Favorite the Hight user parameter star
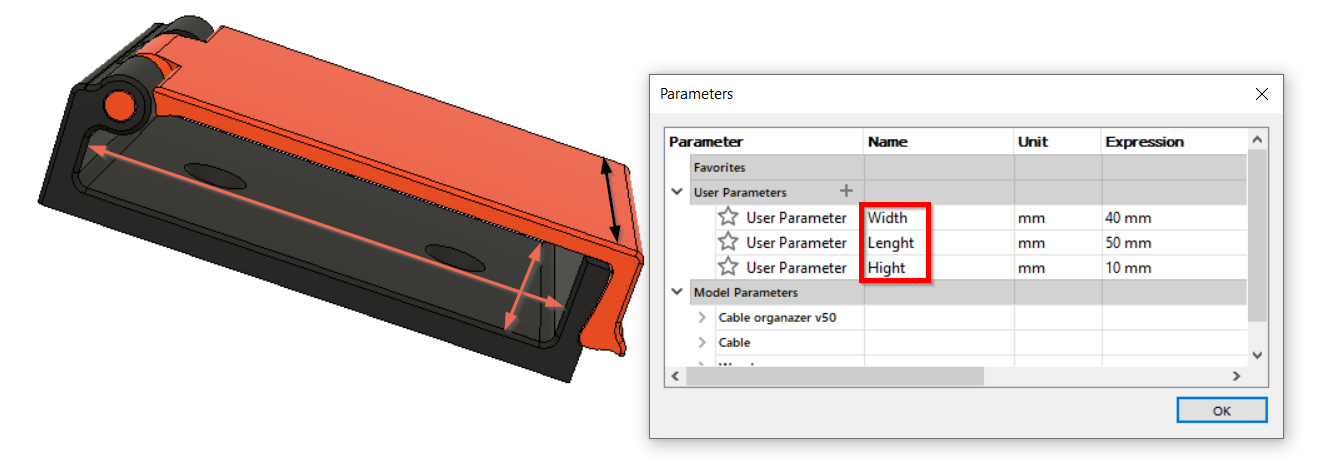 (x=728, y=267)
